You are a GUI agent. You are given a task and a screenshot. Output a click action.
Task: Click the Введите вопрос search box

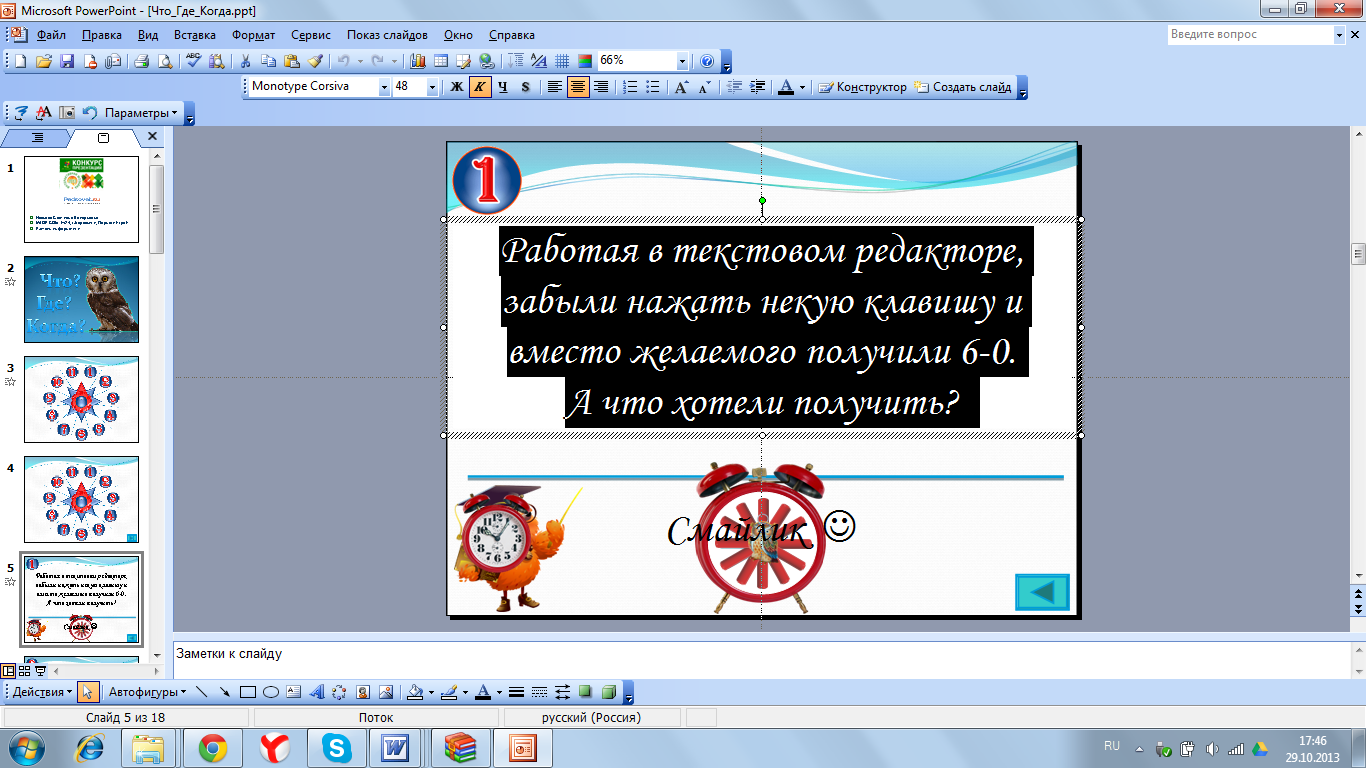(1250, 35)
